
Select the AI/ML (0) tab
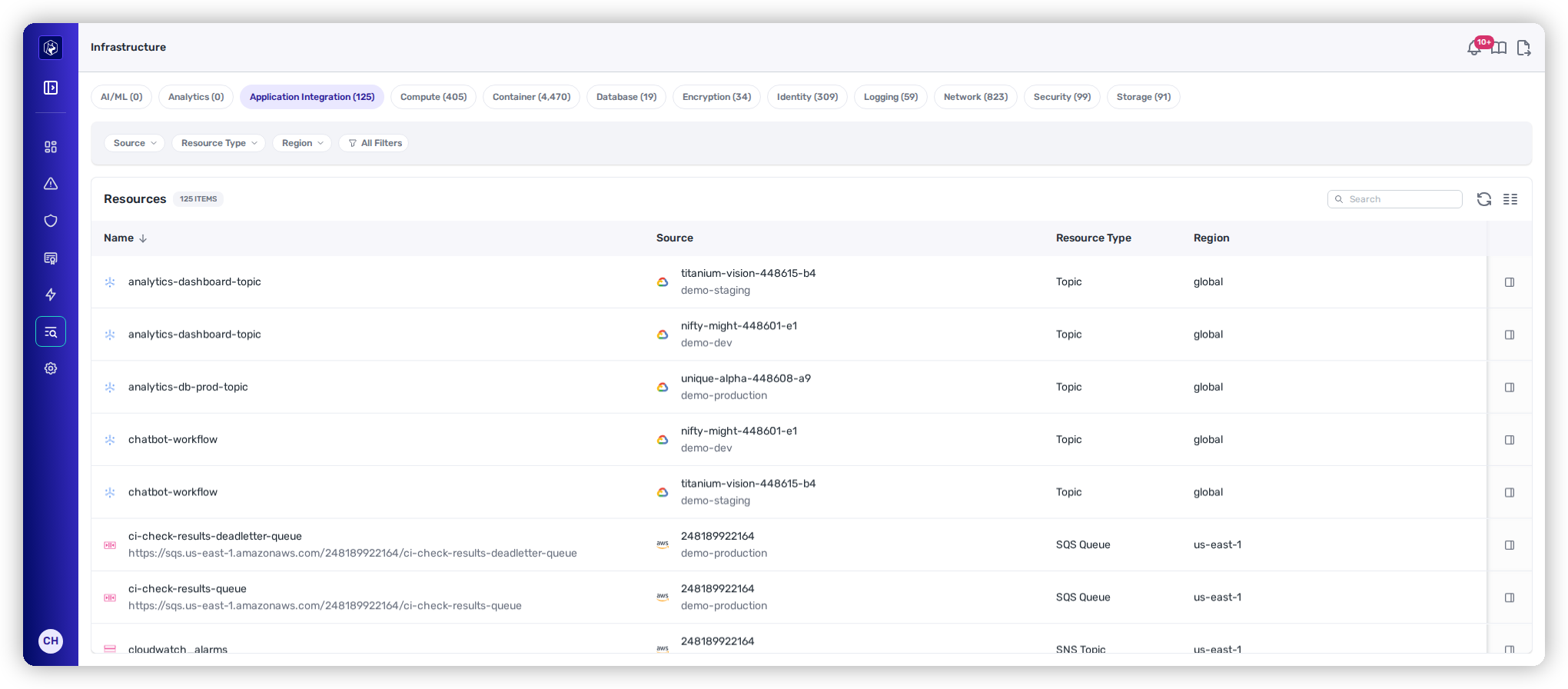pos(121,97)
